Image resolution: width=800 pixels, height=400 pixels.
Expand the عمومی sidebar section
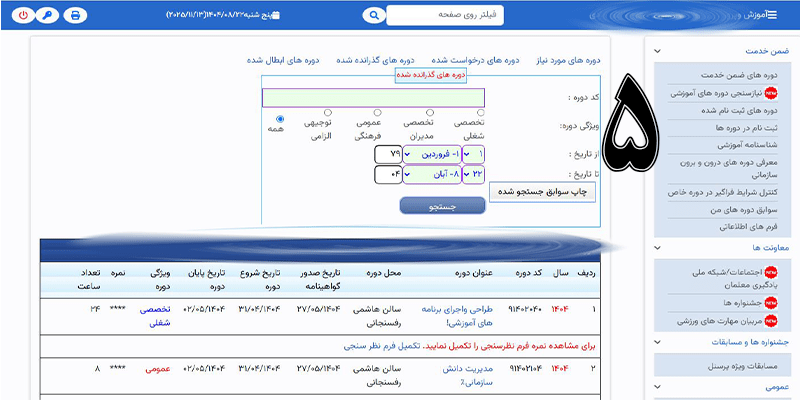click(658, 387)
